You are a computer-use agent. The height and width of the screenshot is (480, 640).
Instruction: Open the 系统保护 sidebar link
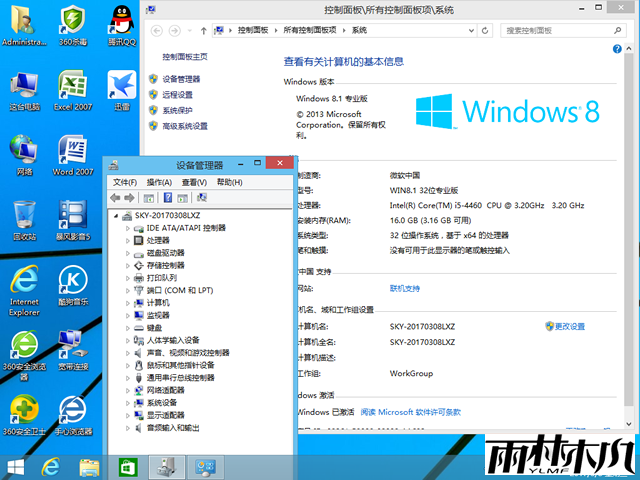tap(177, 110)
